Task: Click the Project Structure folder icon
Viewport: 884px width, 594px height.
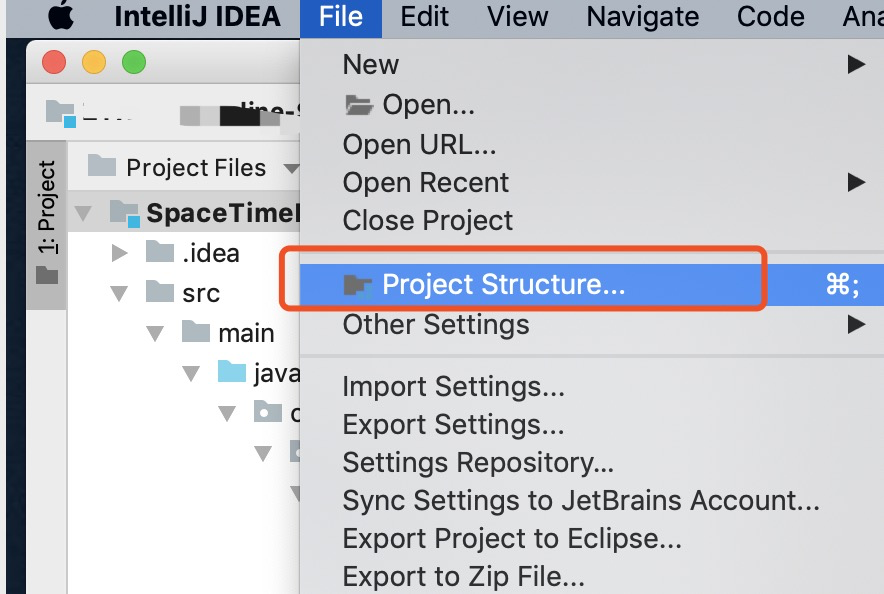Action: [358, 286]
